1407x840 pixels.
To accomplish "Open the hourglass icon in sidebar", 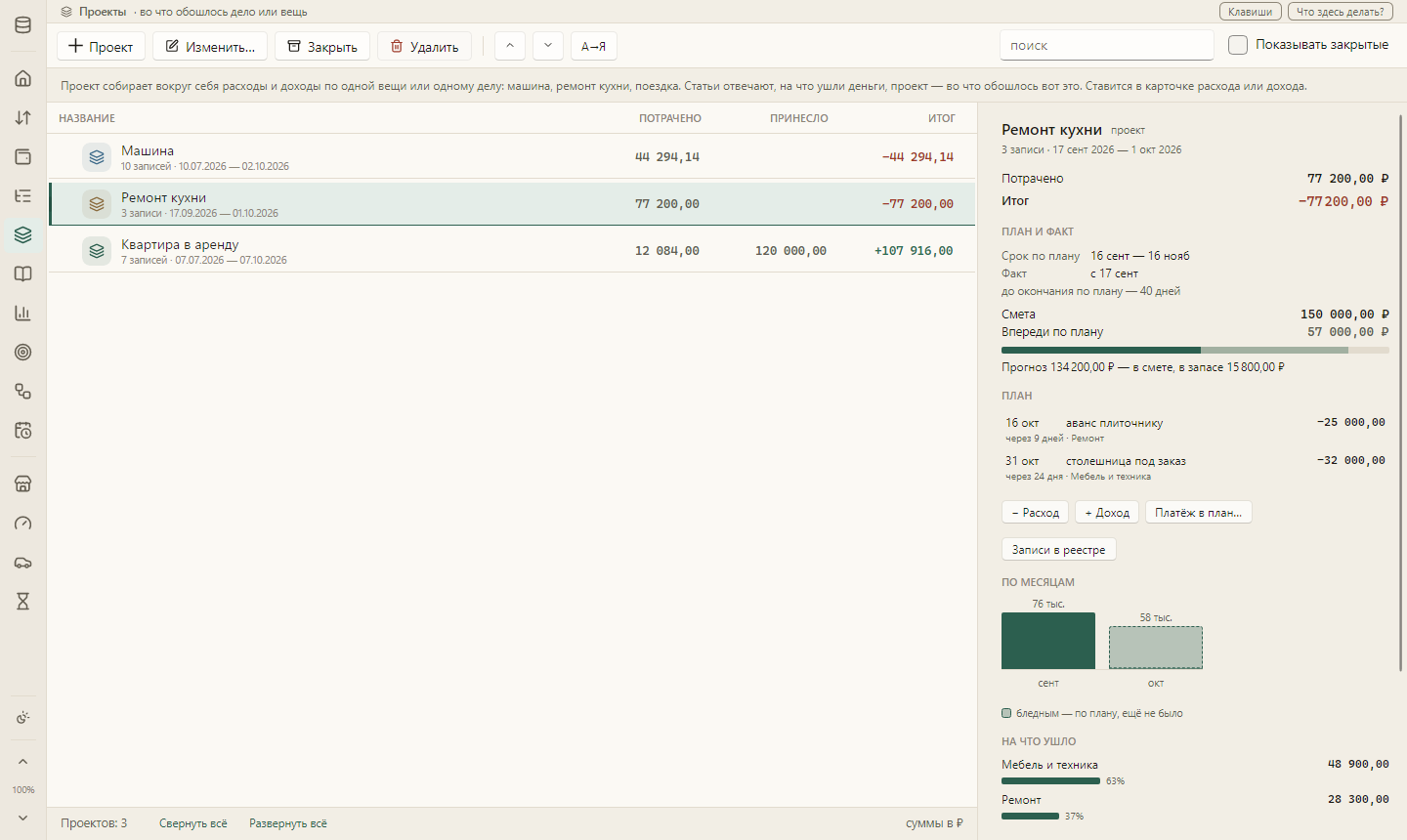I will (x=23, y=602).
